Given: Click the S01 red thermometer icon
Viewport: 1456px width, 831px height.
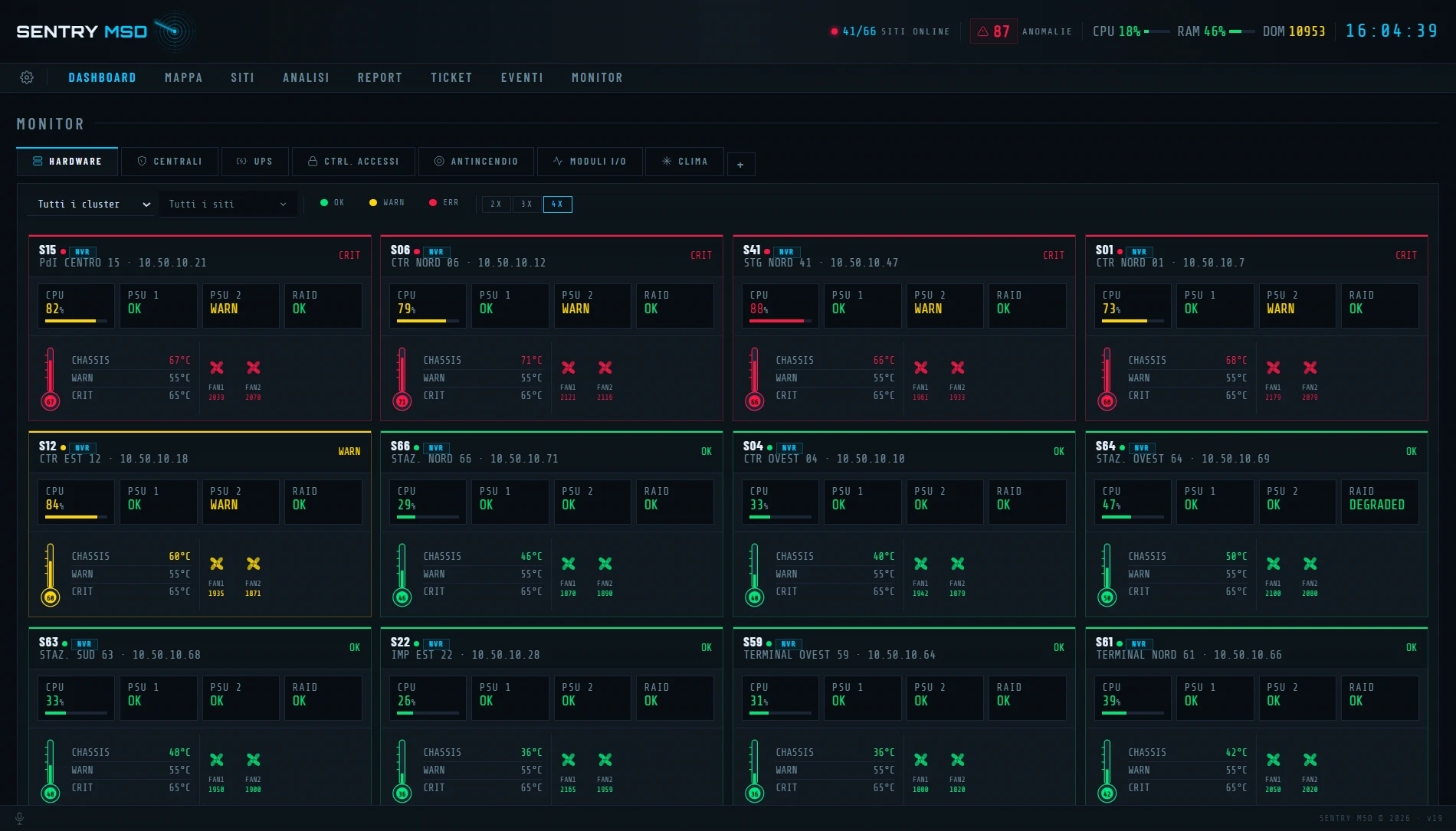Looking at the screenshot, I should 1107,378.
